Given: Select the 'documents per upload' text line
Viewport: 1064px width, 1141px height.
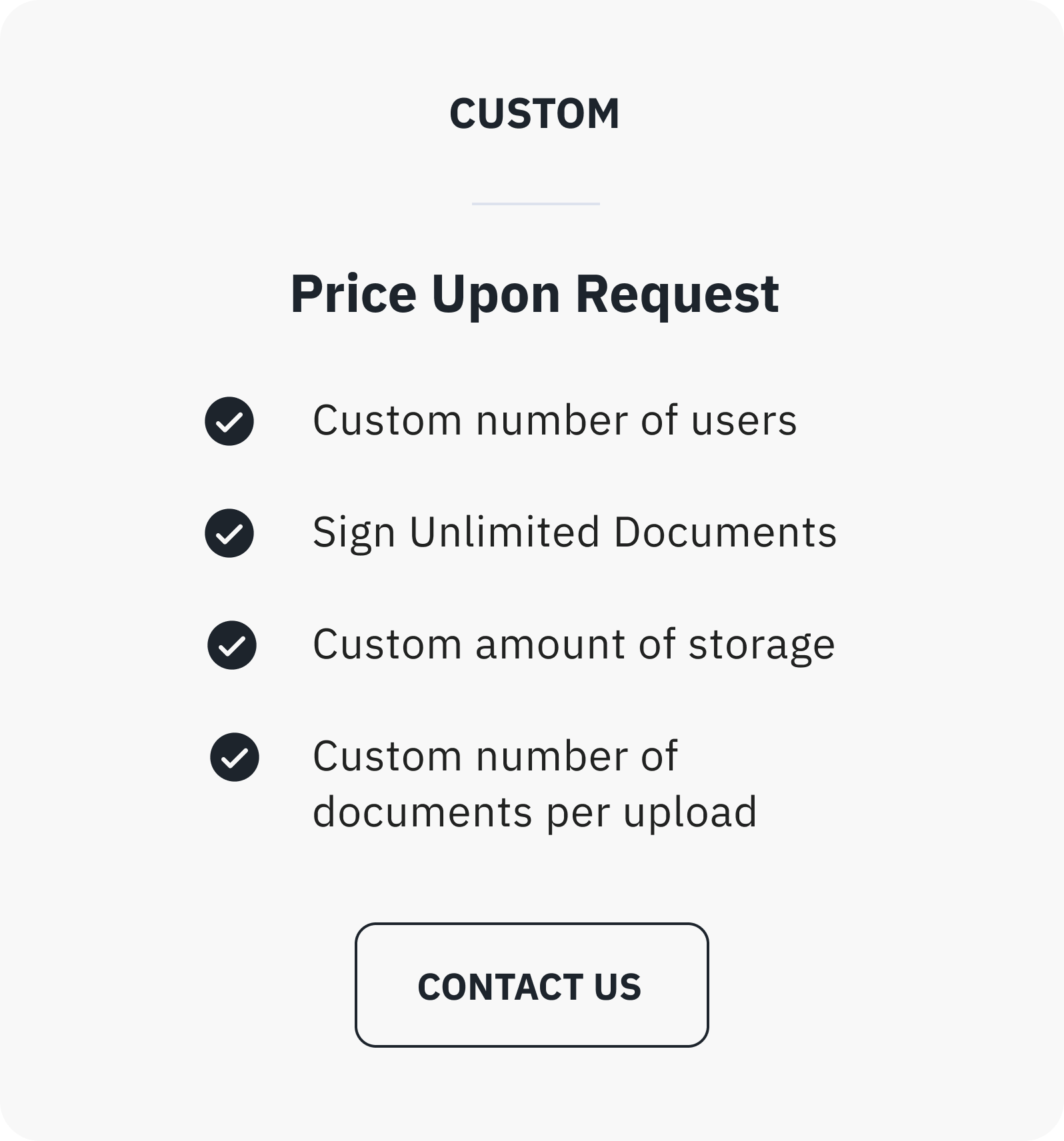Looking at the screenshot, I should 535,812.
